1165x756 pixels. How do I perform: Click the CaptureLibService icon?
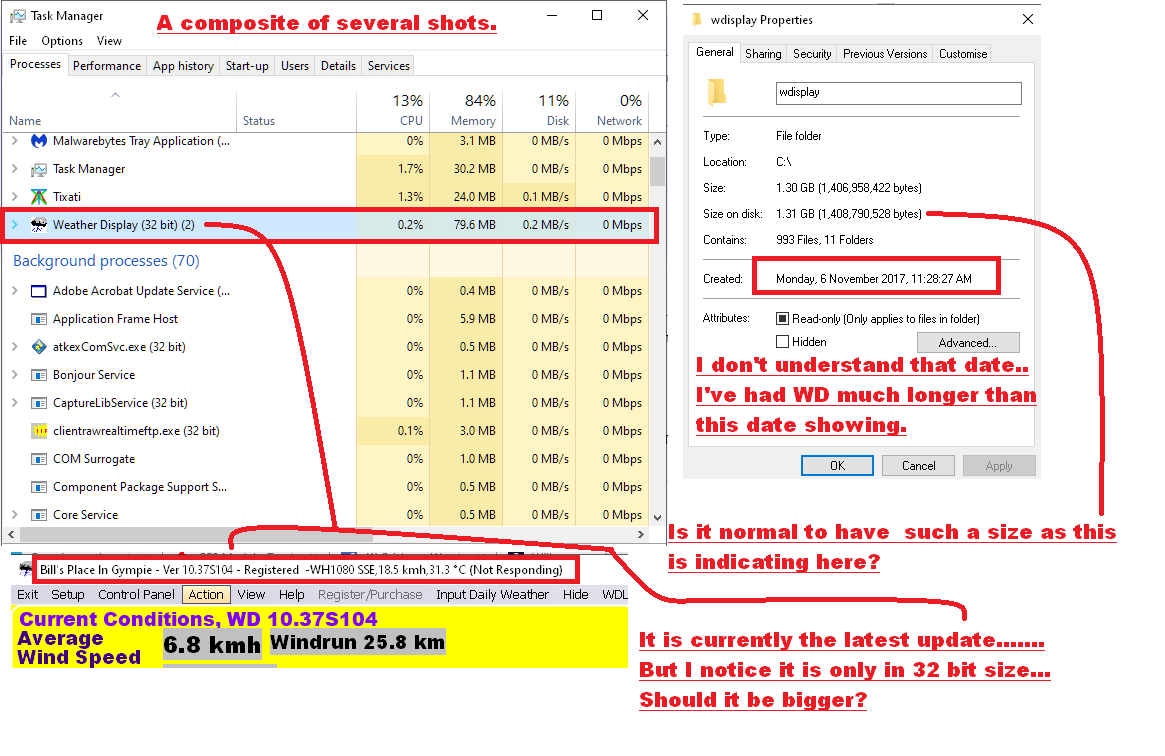[x=39, y=403]
